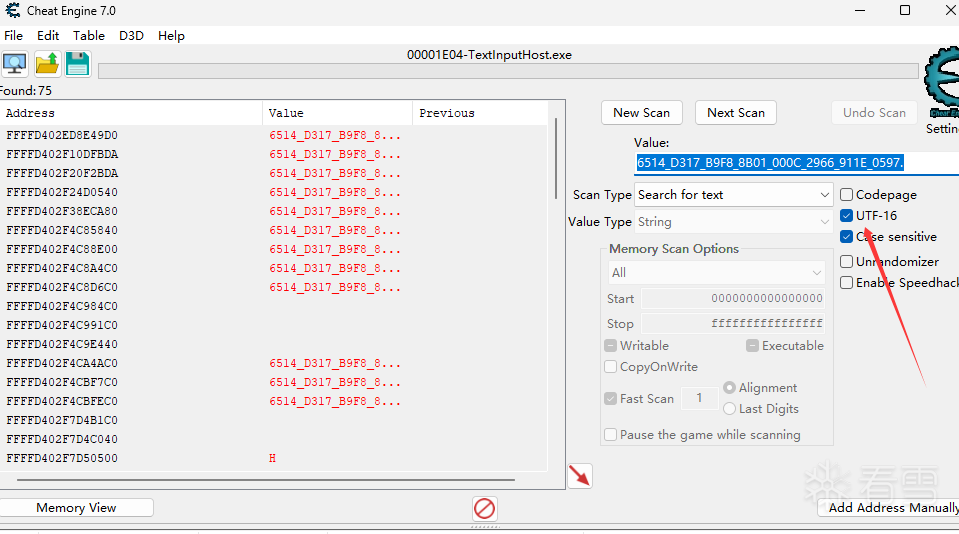Select address FFFFD402F4CBF7C0 row
Screen dimensions: 959x534
tap(273, 382)
